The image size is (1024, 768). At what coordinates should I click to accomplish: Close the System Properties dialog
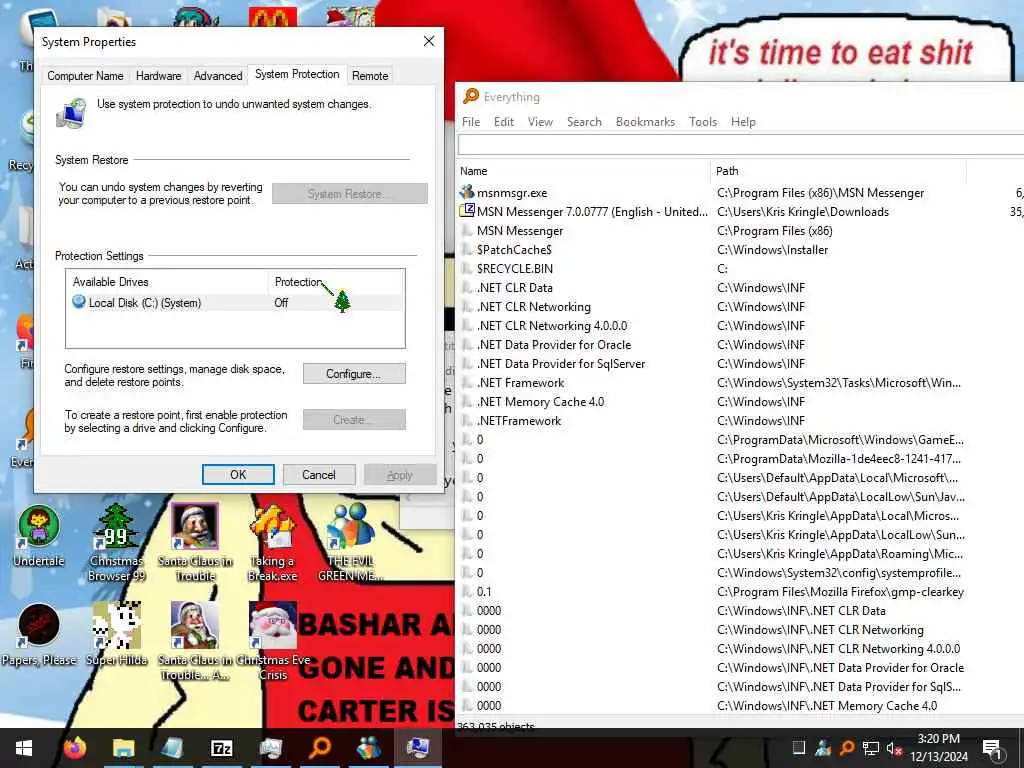(x=429, y=41)
